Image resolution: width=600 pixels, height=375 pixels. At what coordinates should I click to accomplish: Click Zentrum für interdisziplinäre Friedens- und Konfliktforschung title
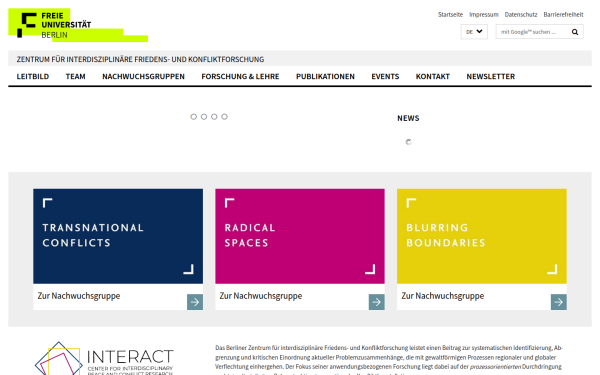click(x=140, y=59)
